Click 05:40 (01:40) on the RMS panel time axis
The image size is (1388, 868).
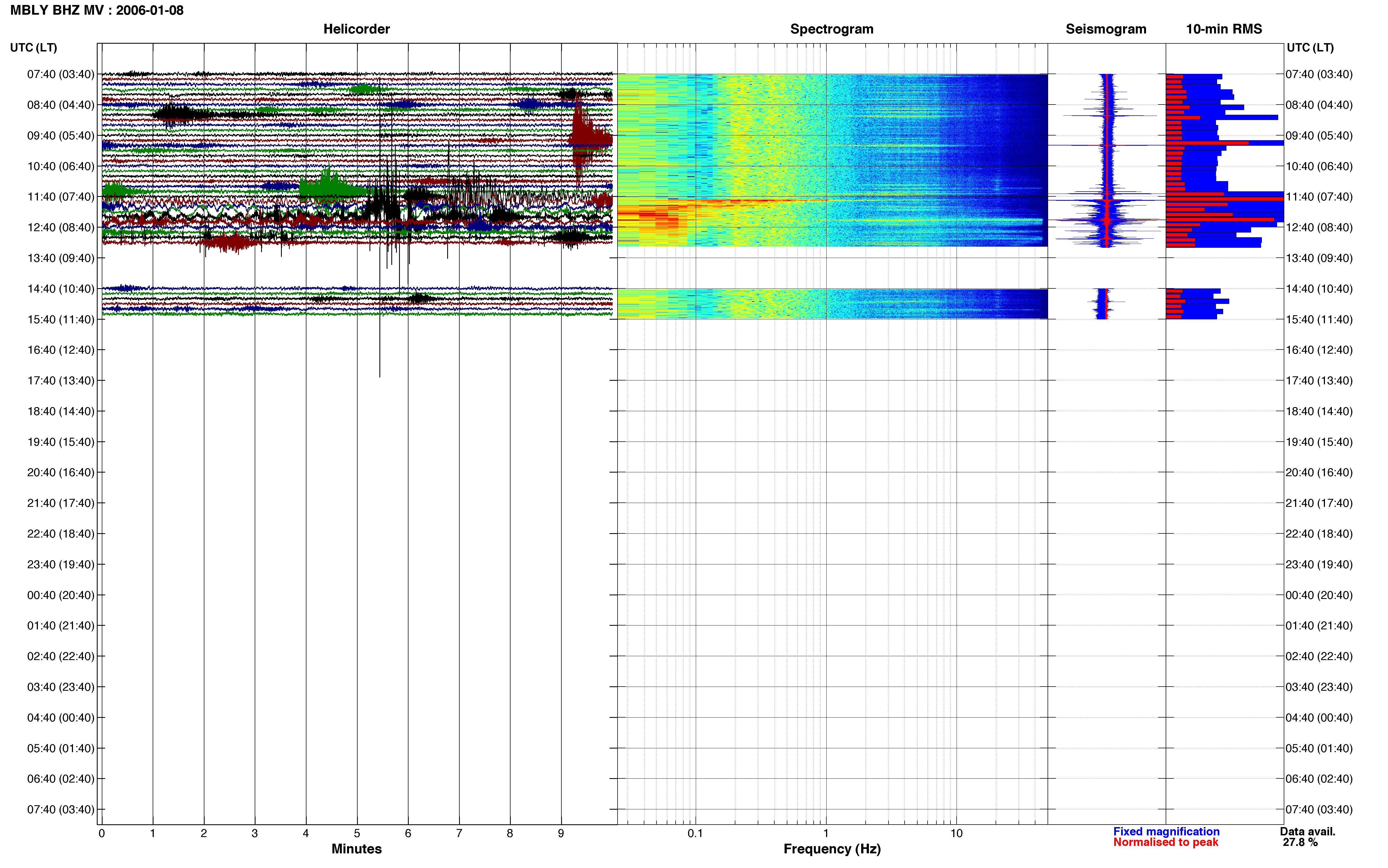[1319, 749]
